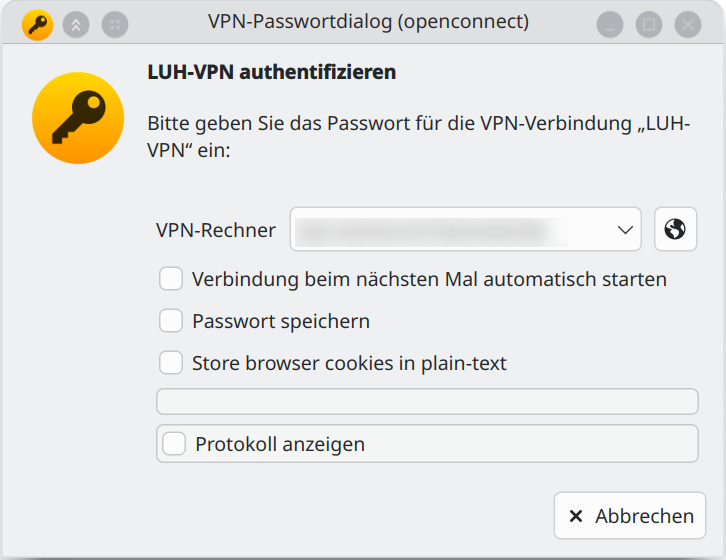Click the on-all-desktops dots titlebar icon
Screen dimensions: 726x560
pyautogui.click(x=115, y=24)
